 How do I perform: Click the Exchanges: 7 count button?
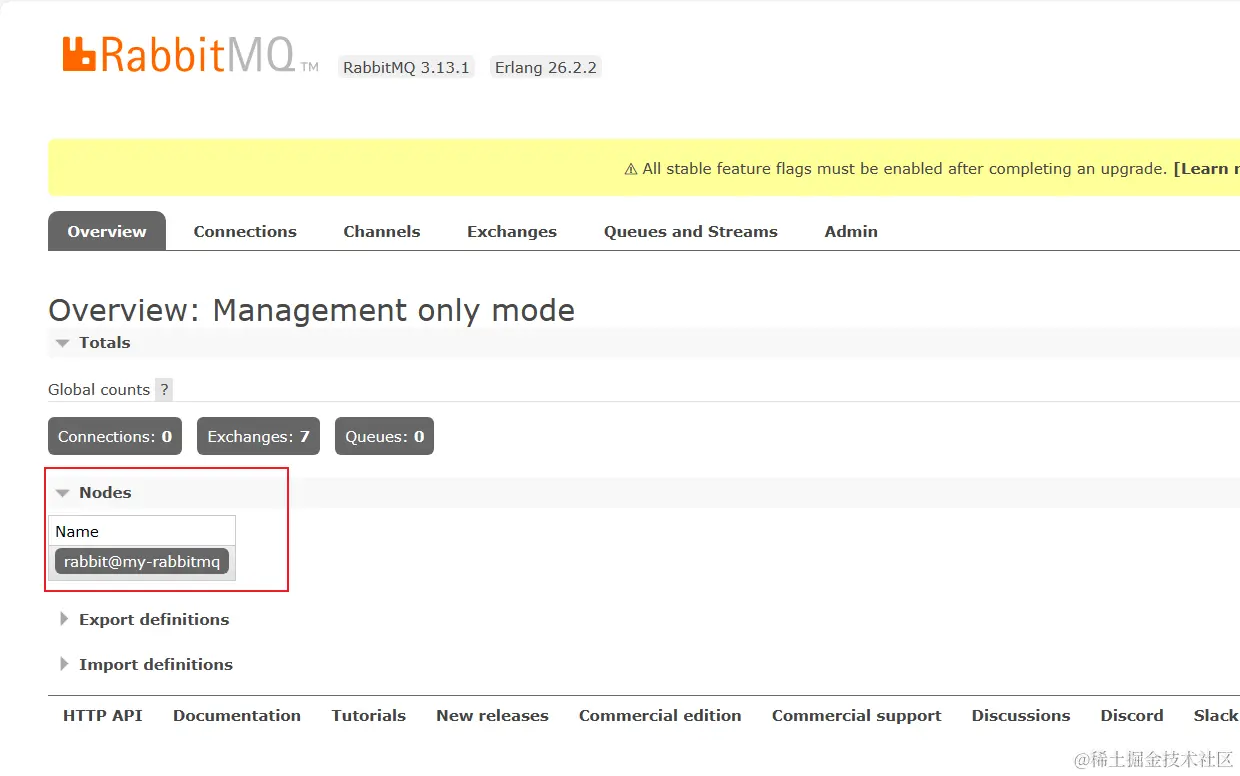click(x=258, y=436)
